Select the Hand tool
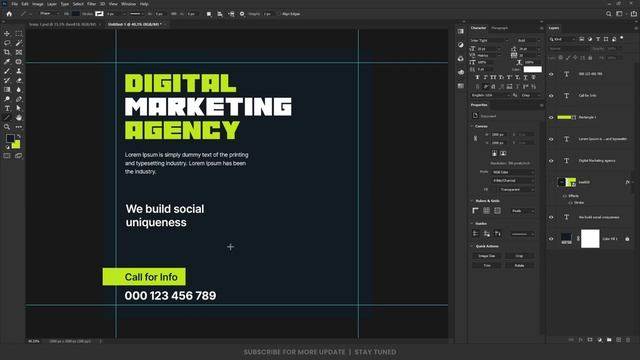Image resolution: width=640 pixels, height=360 pixels. pyautogui.click(x=19, y=118)
